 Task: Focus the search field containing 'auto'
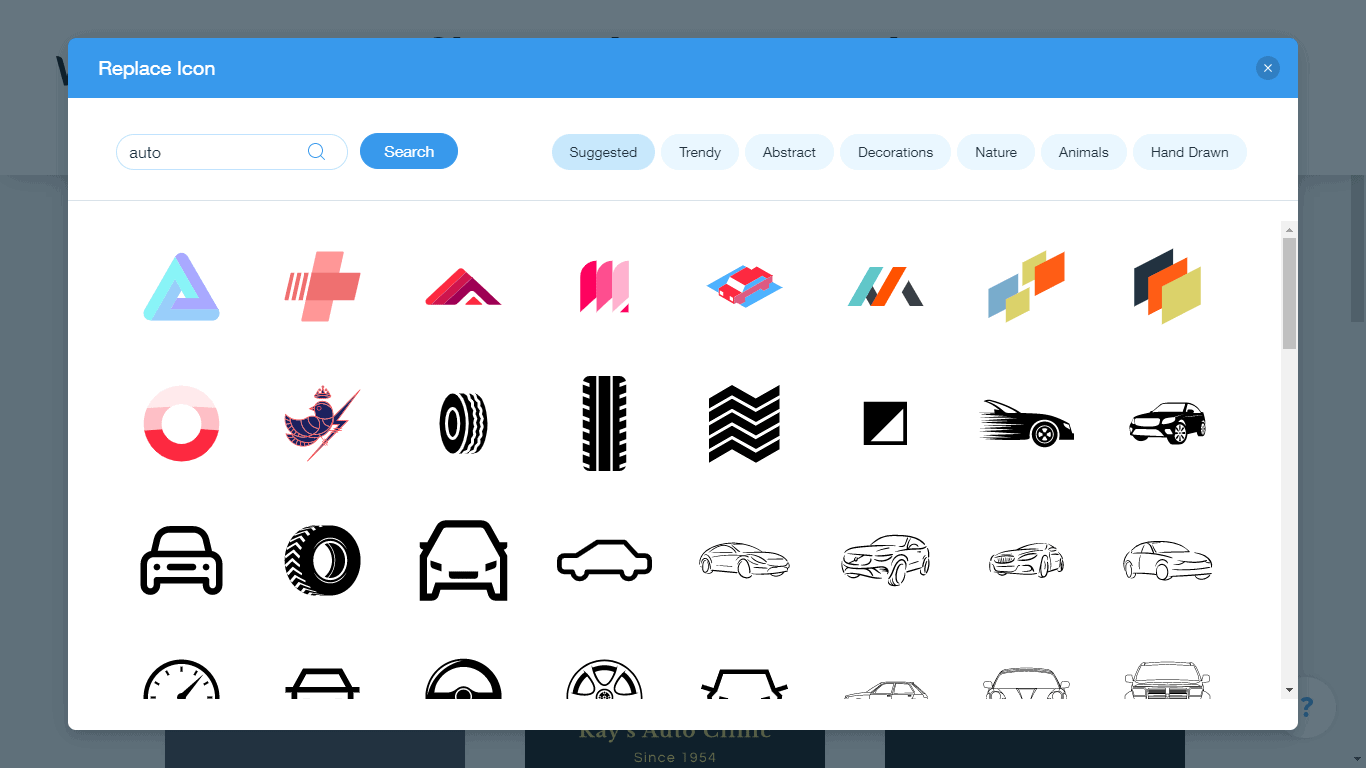pyautogui.click(x=232, y=152)
